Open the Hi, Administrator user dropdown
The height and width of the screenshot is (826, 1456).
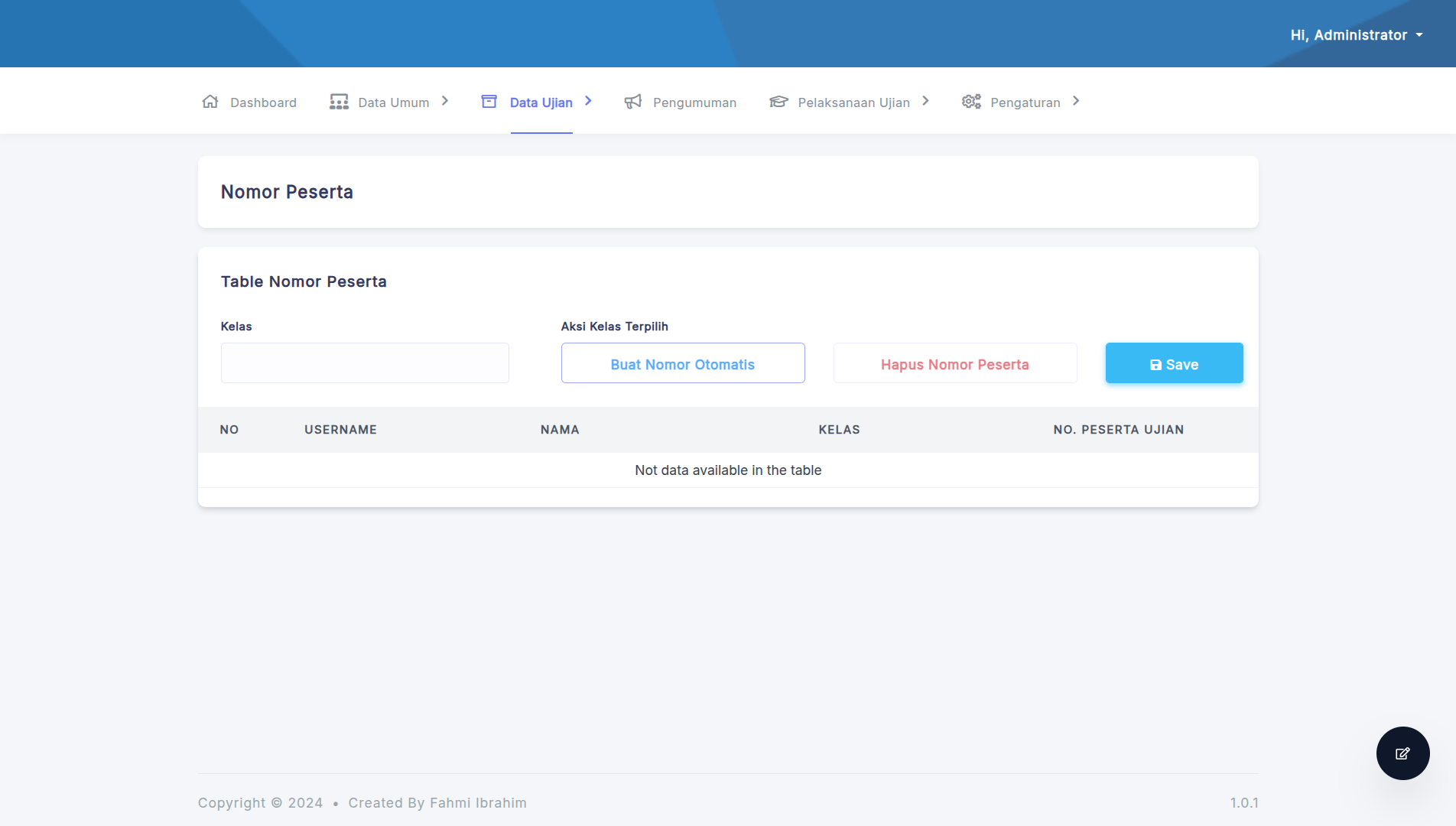coord(1356,35)
